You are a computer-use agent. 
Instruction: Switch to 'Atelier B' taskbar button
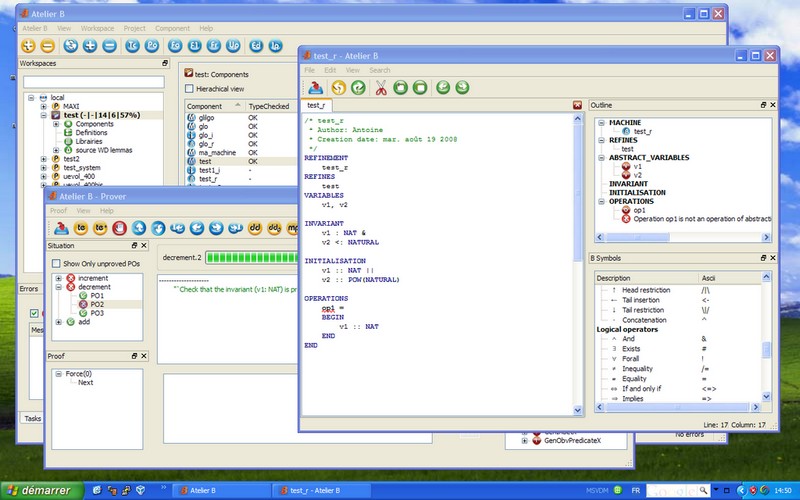pyautogui.click(x=221, y=490)
